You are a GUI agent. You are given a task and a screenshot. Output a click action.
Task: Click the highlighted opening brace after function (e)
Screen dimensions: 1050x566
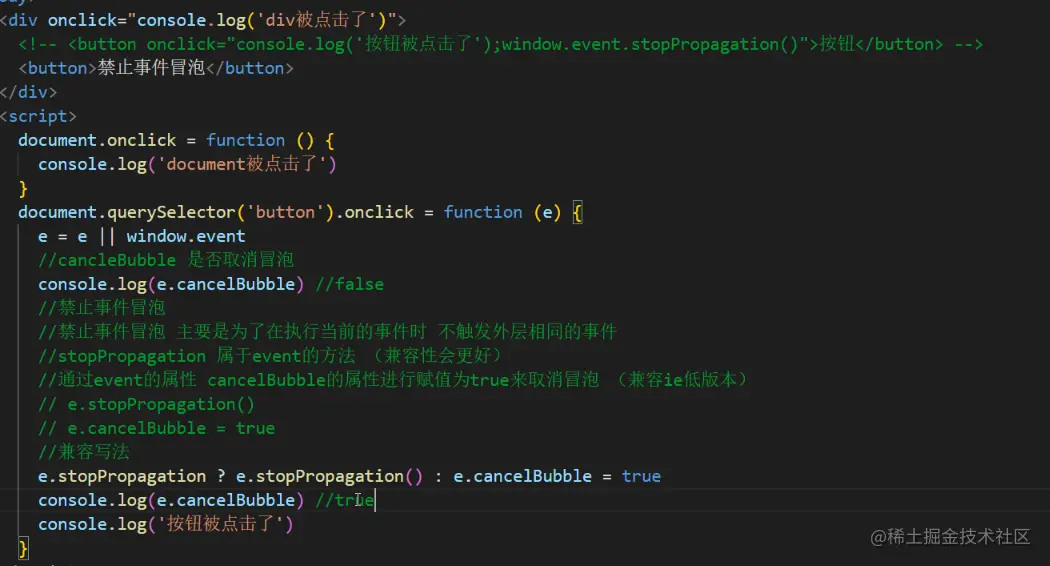[x=578, y=212]
